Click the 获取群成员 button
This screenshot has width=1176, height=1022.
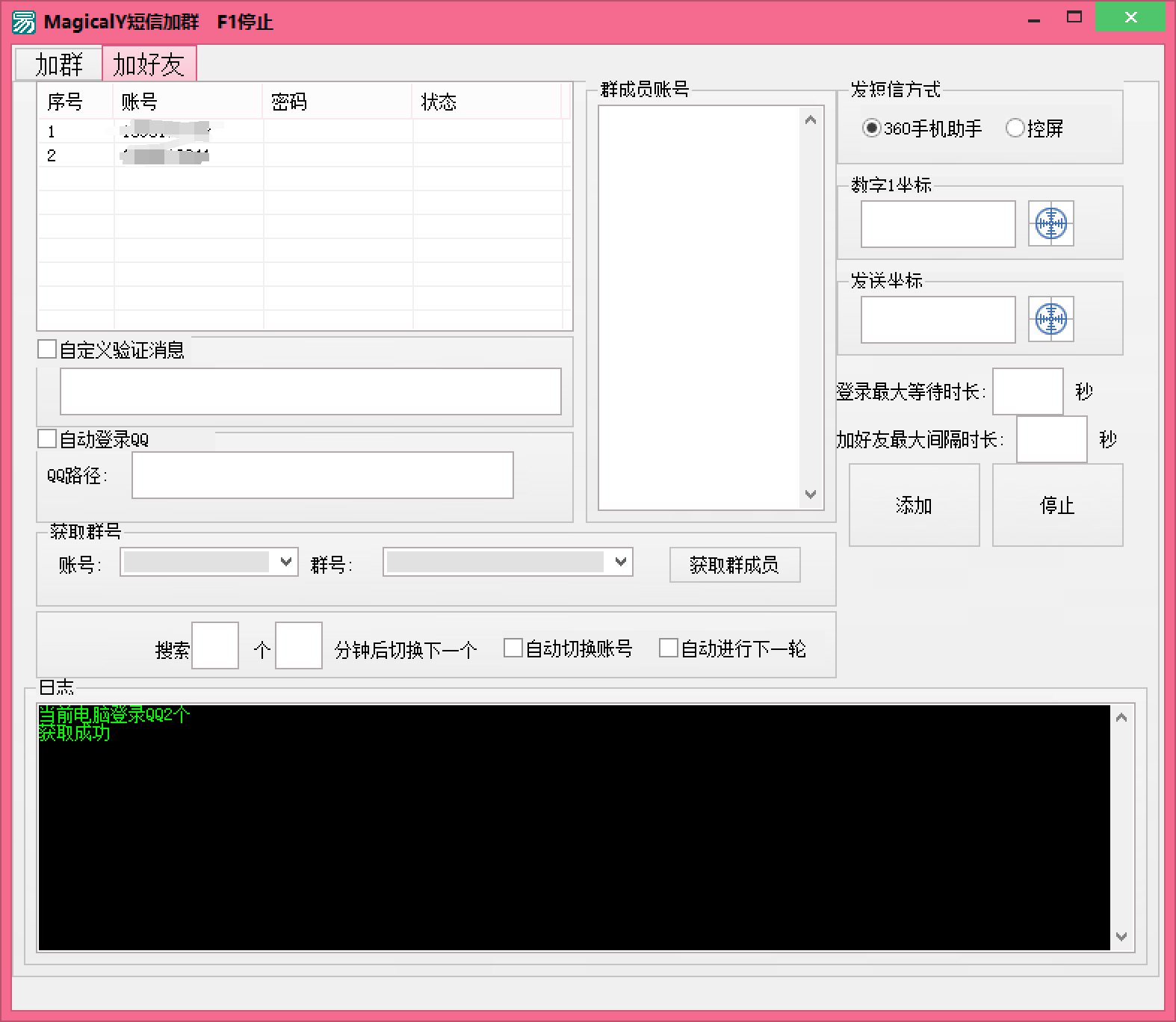pos(734,565)
